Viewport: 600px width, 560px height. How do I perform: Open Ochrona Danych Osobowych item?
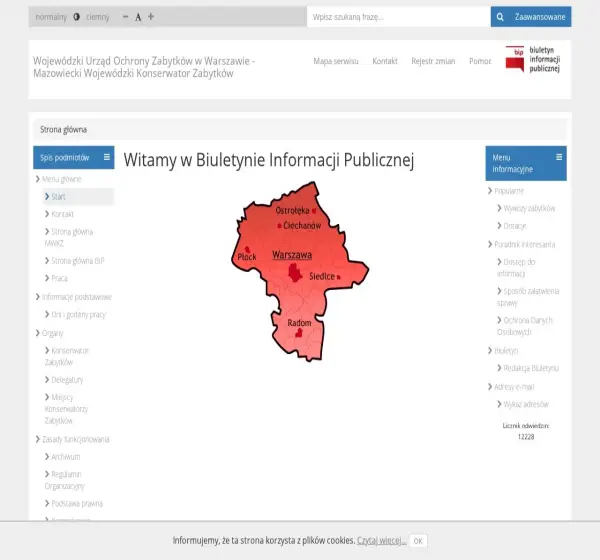[x=525, y=326]
